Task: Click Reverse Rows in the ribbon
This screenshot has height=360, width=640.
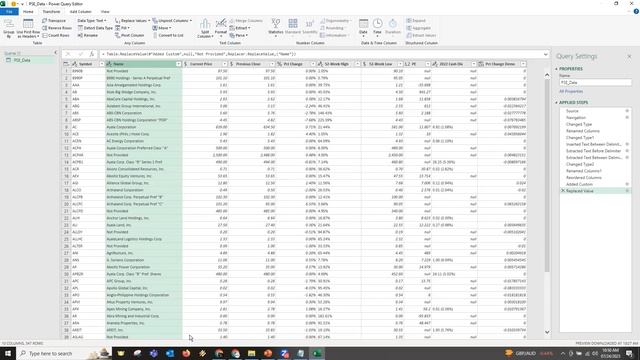Action: pyautogui.click(x=57, y=28)
